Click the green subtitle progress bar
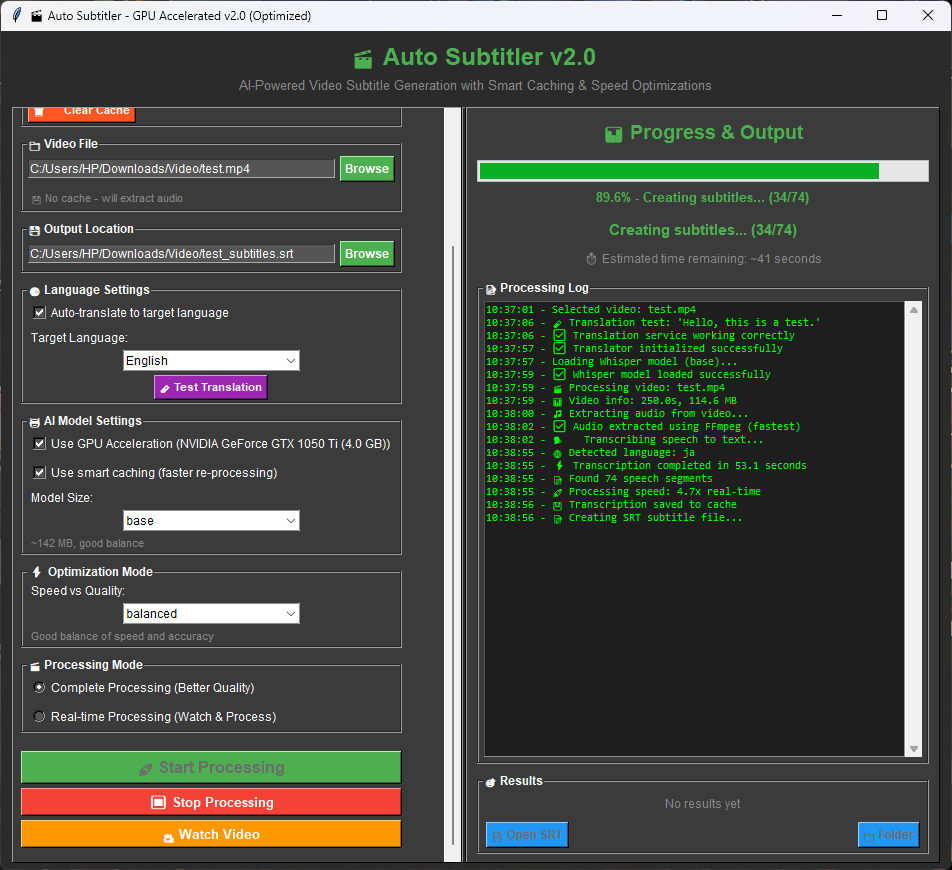Viewport: 952px width, 870px height. pos(703,171)
